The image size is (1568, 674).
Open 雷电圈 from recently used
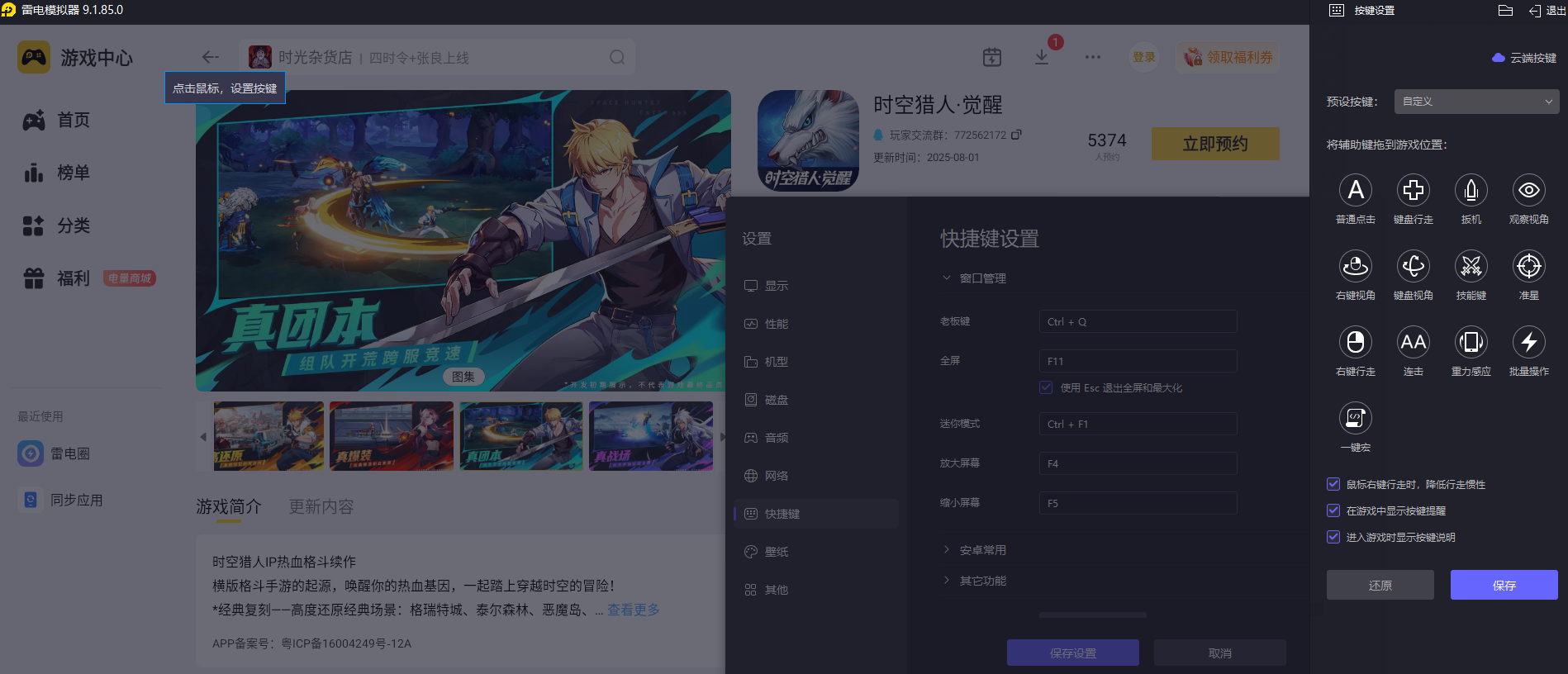(x=55, y=453)
